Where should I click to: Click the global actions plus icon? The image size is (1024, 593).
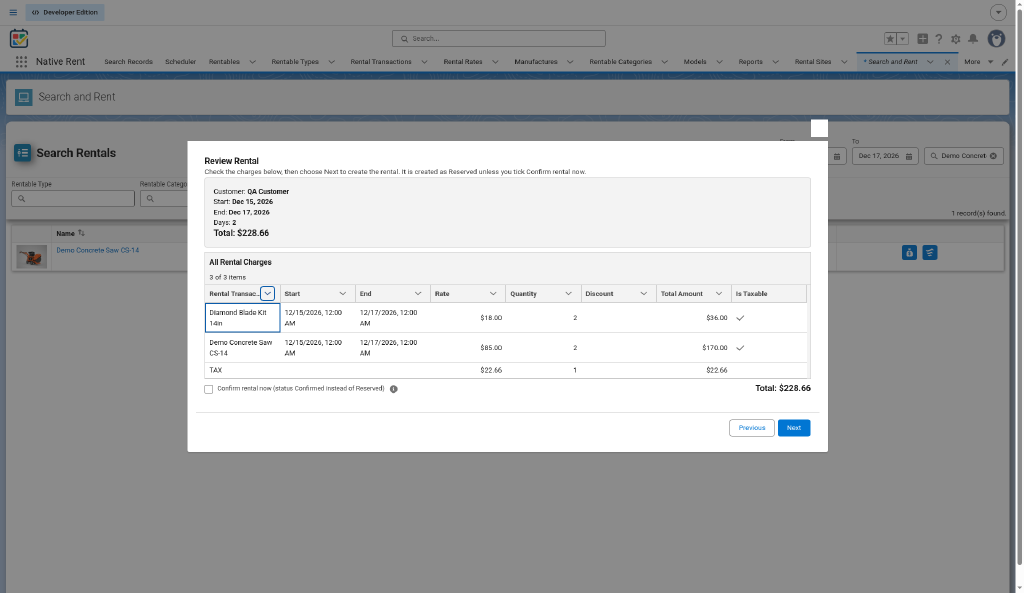point(922,39)
